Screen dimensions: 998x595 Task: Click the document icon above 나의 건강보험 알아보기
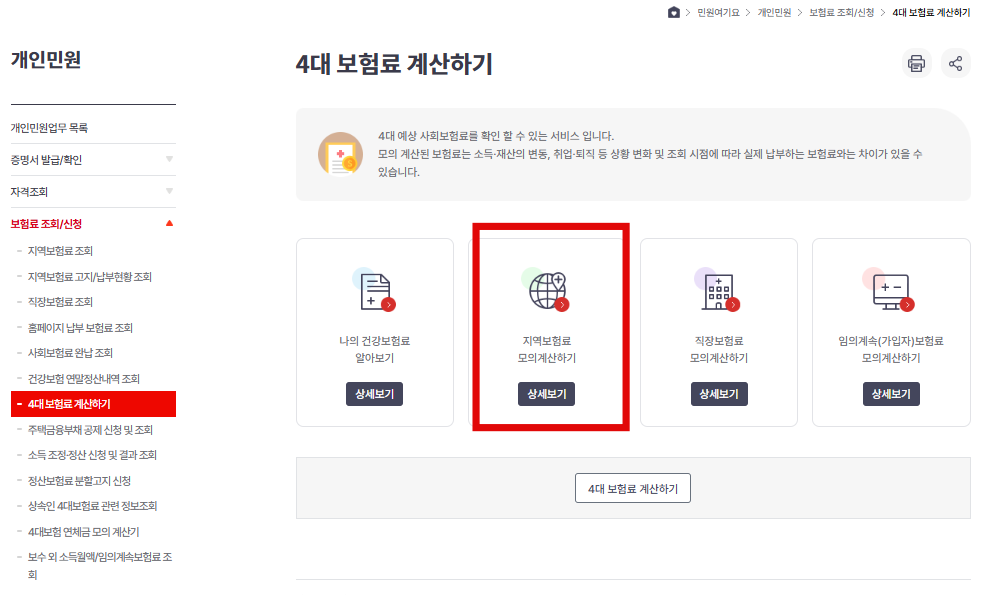[375, 290]
